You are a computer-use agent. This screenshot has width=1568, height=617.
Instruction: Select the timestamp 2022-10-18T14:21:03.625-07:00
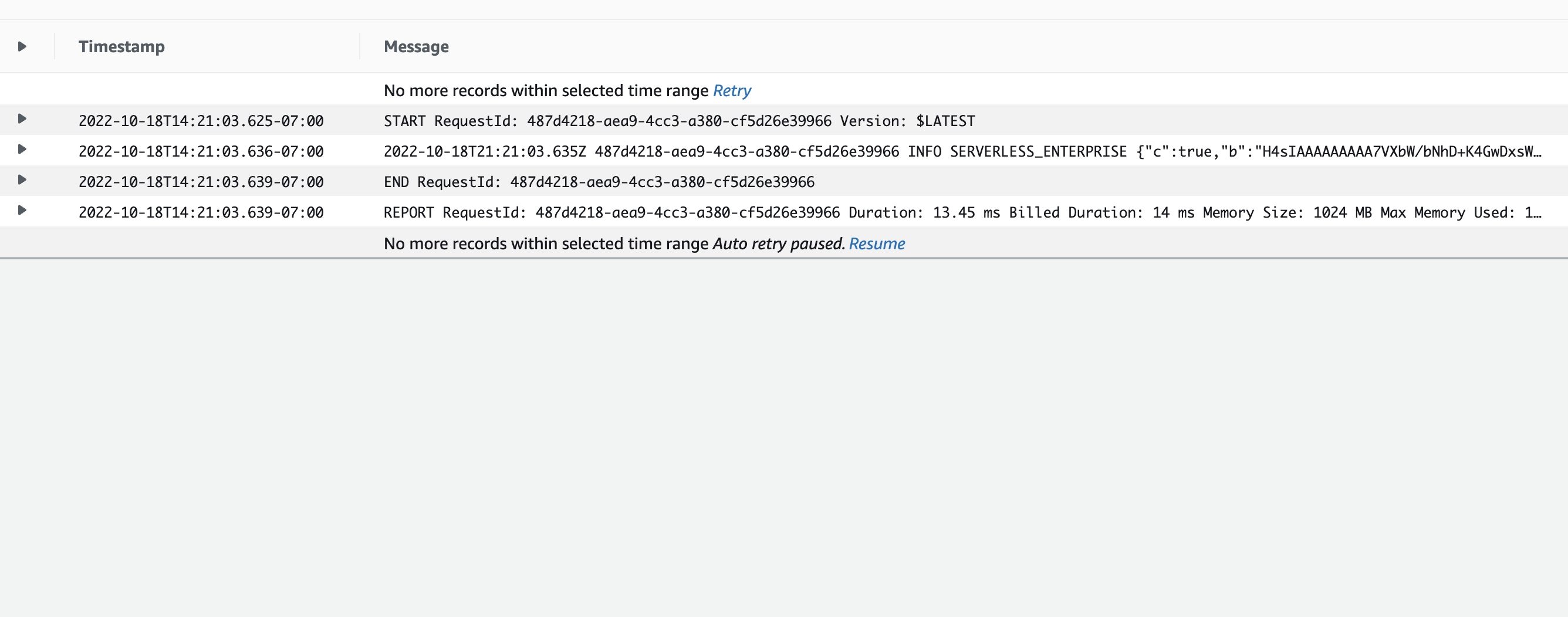201,120
